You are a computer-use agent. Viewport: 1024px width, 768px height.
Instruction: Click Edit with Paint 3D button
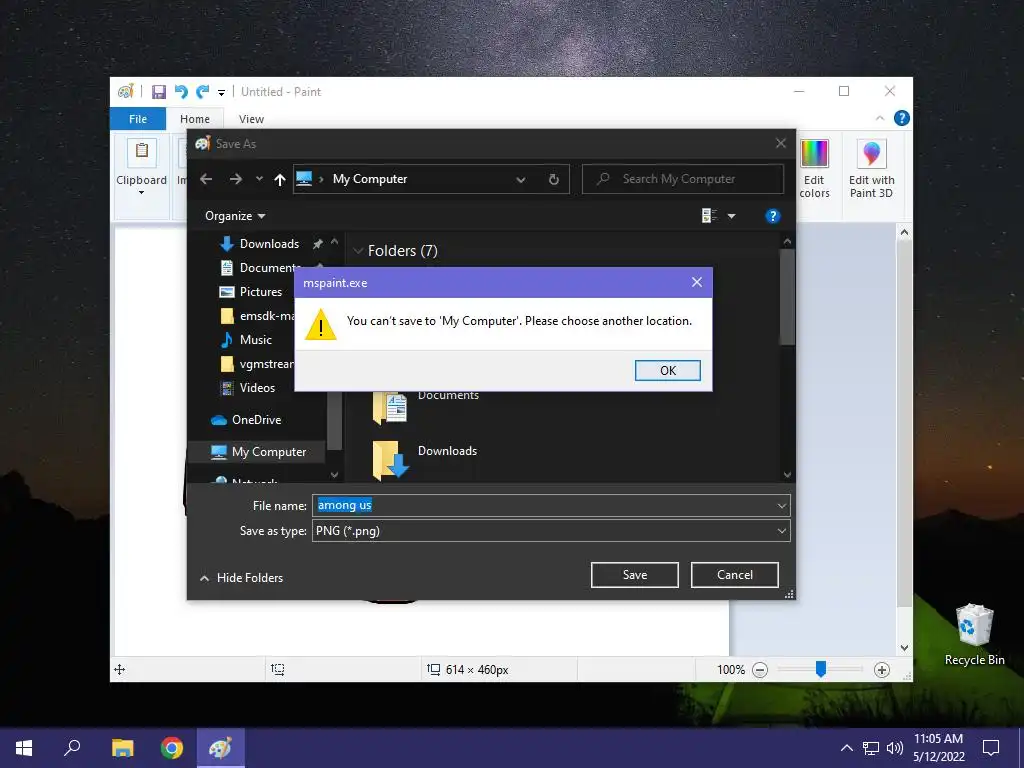871,168
